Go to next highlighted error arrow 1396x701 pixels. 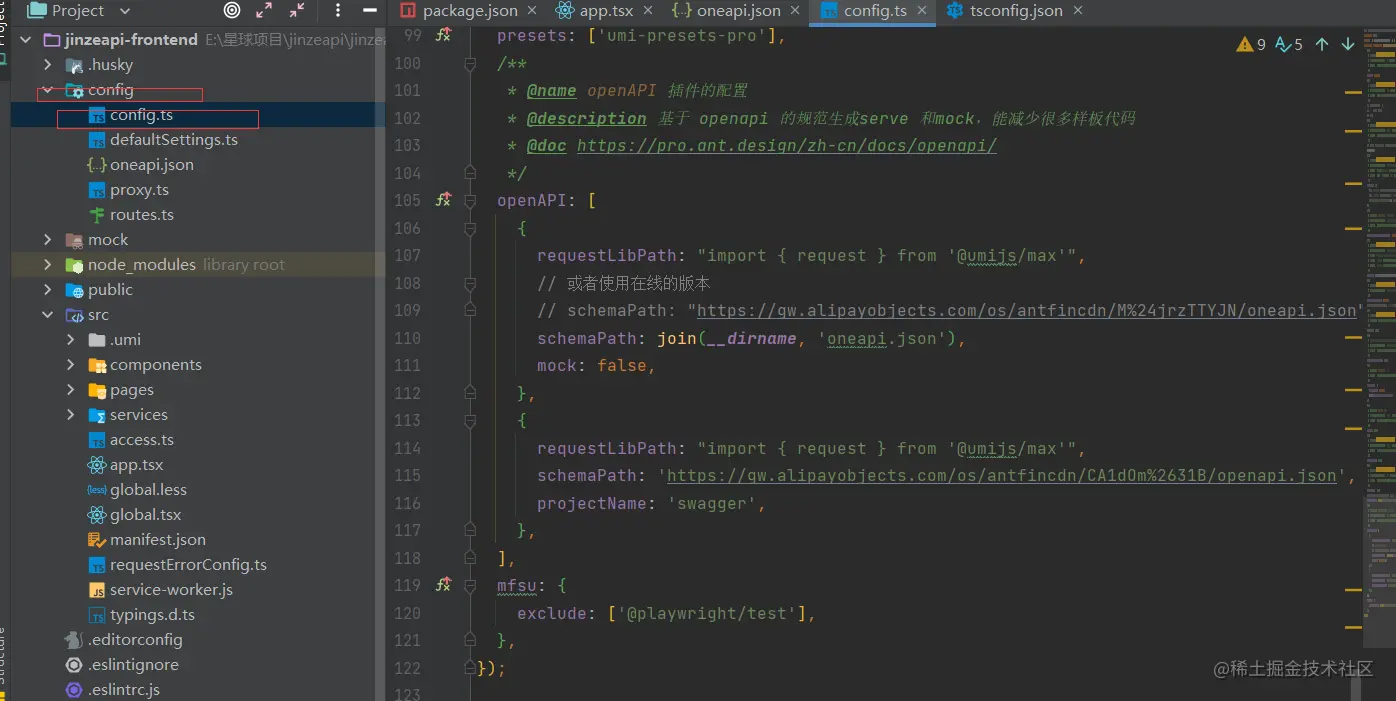click(1347, 44)
